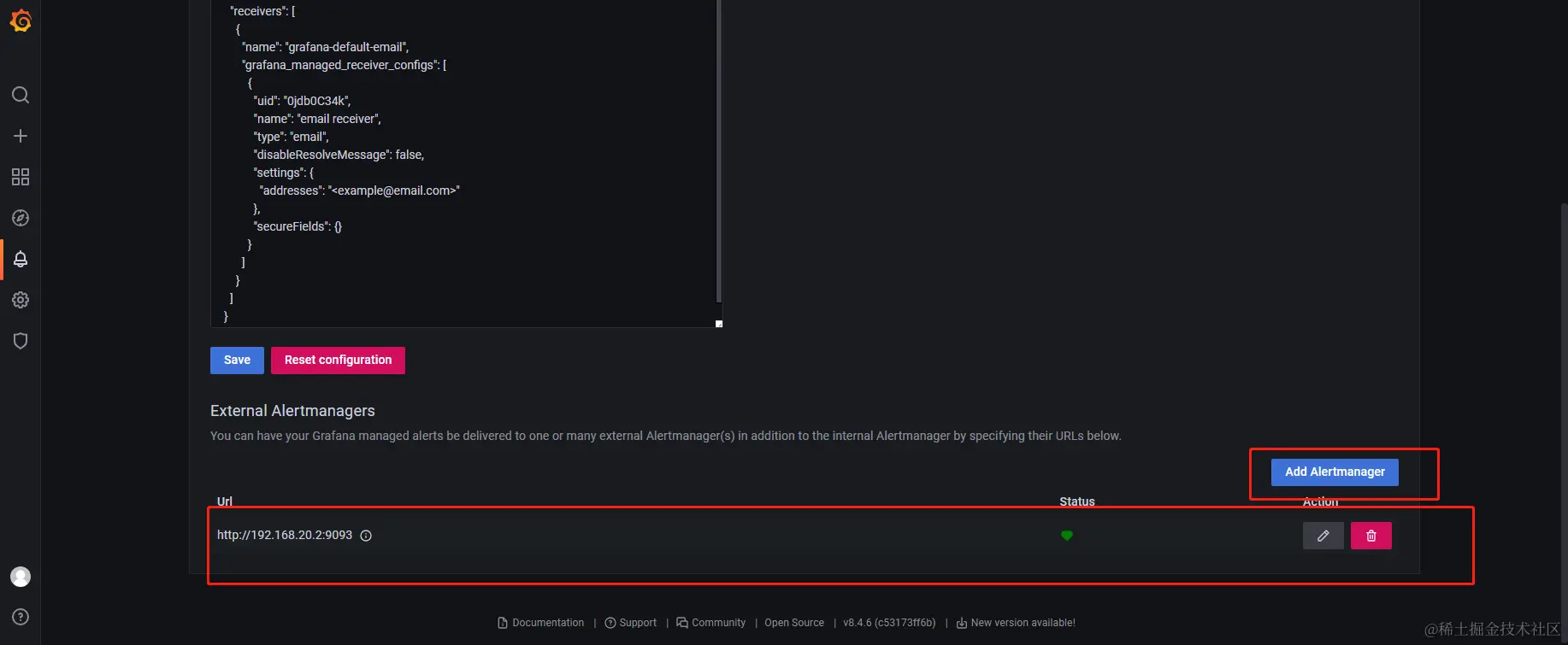Click the text area resize handle
Screen dimensions: 1568x645
coord(719,324)
